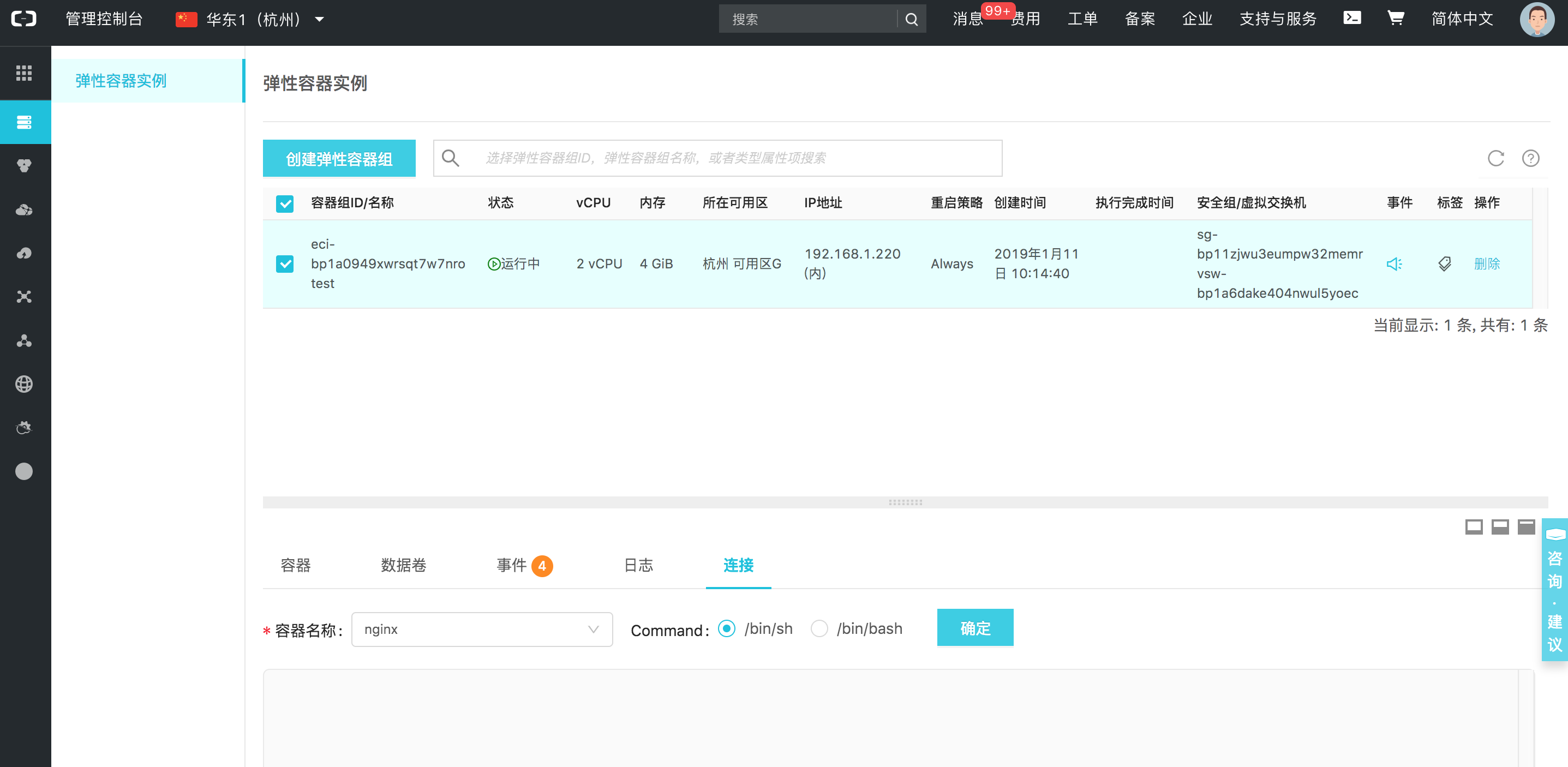Click the container group ID eci-bp1a0949xwrsqt7w7nro

click(388, 254)
